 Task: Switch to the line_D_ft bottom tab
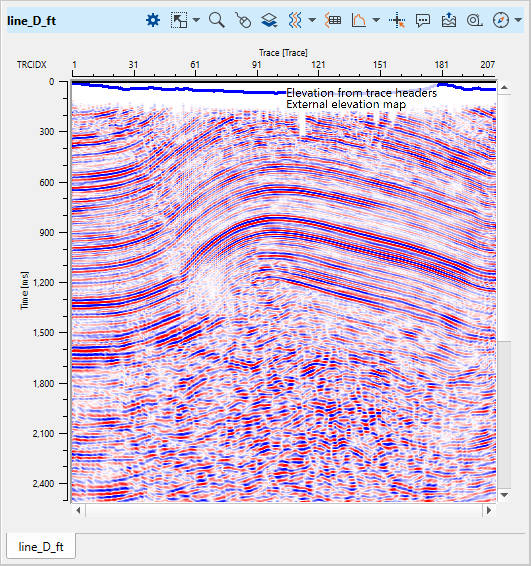41,547
